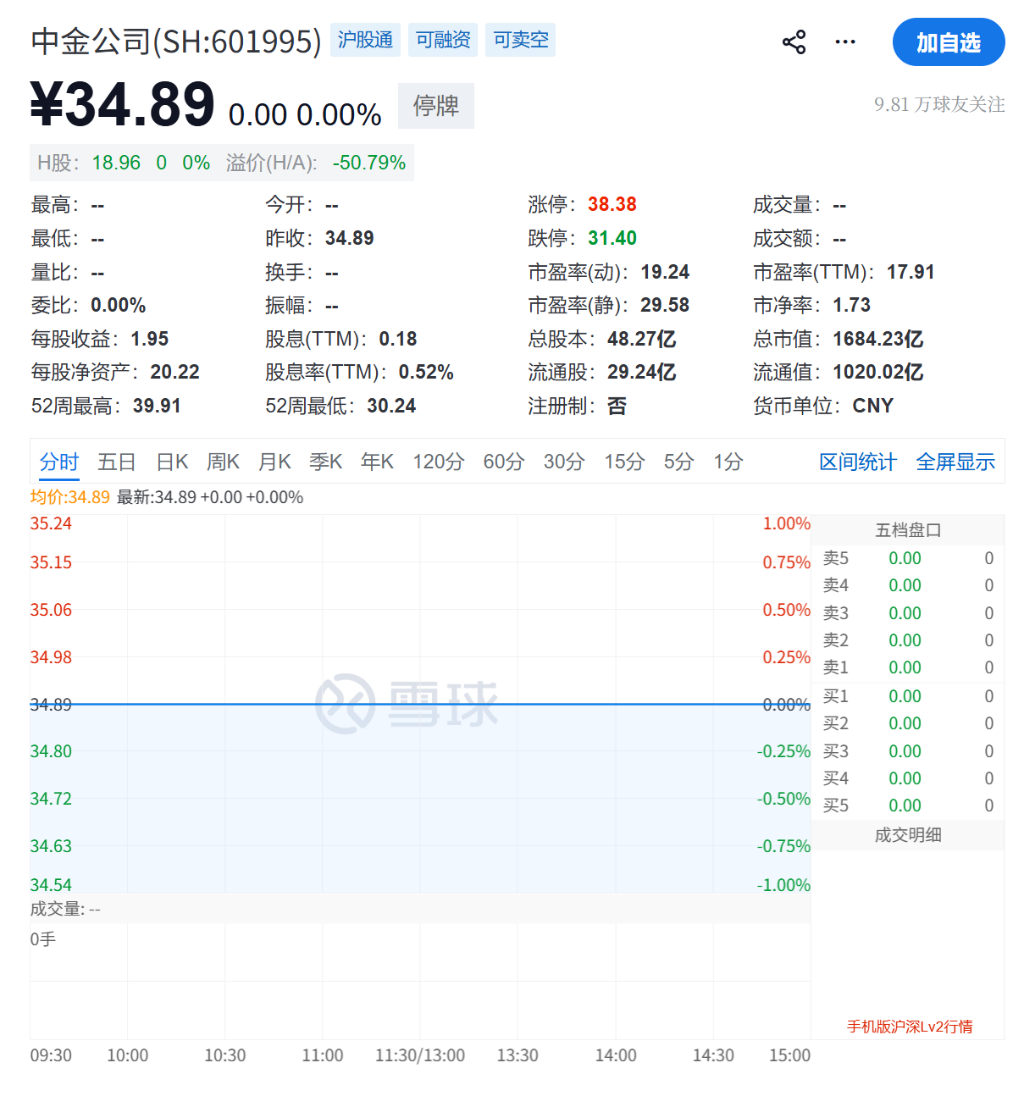Viewport: 1024px width, 1095px height.
Task: Switch to the 季K chart tab
Action: tap(325, 462)
